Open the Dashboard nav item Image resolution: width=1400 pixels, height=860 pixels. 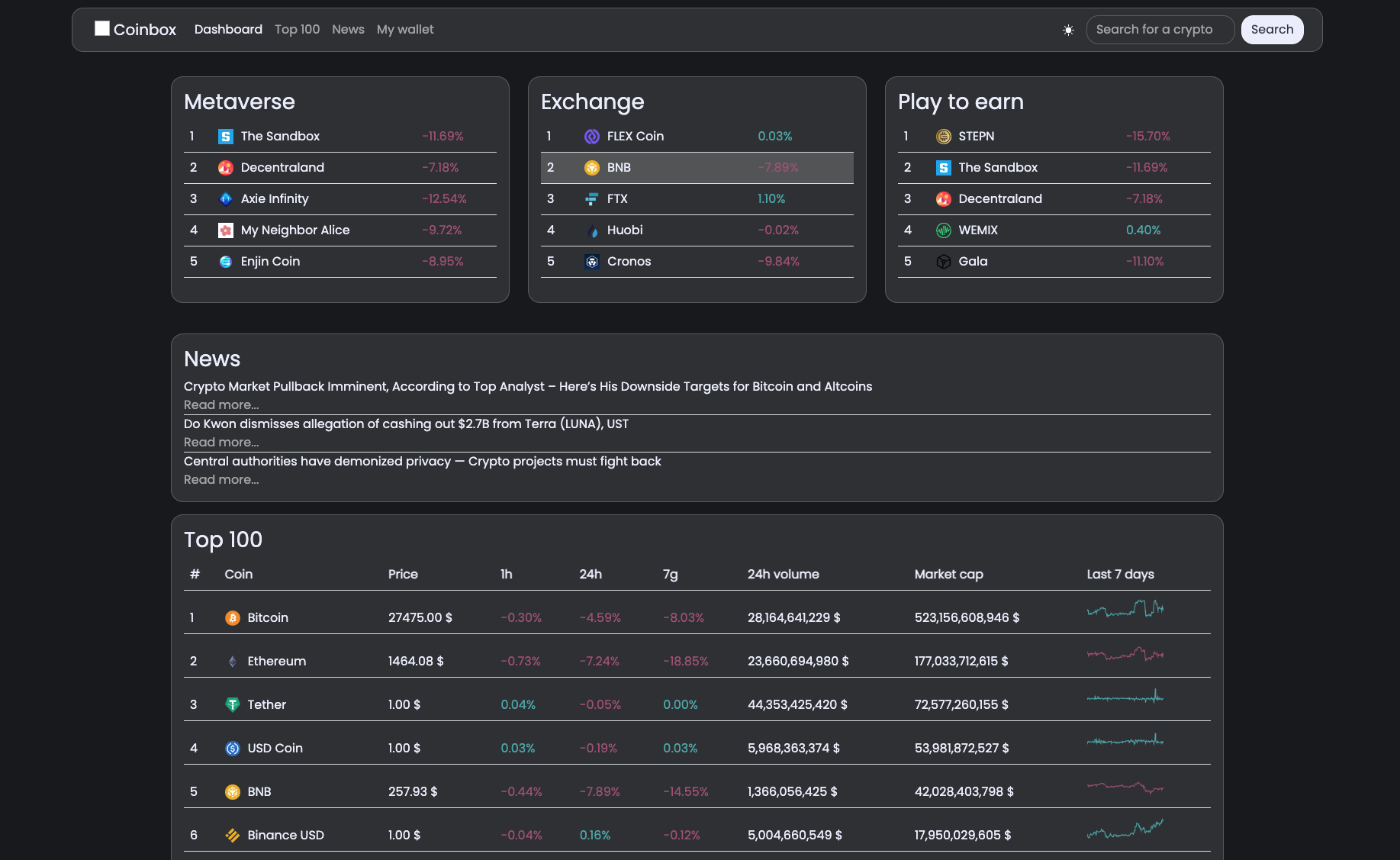pos(228,29)
